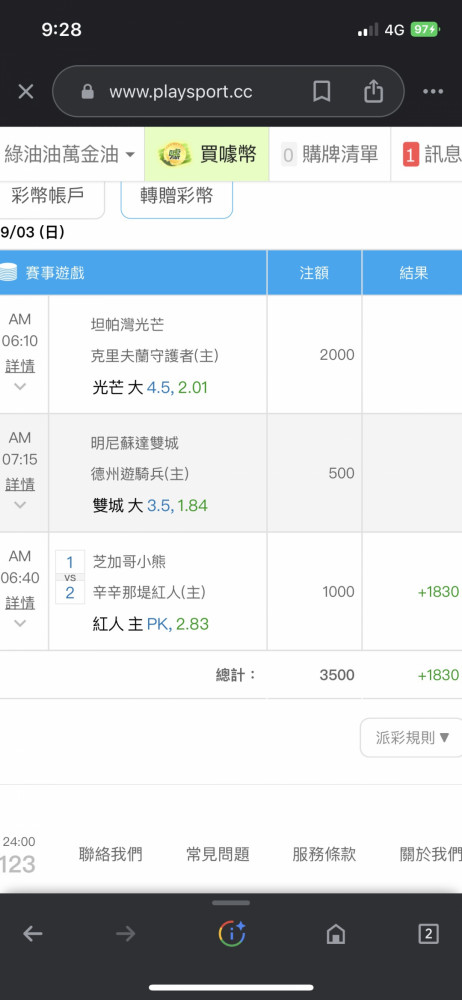Expand 詳情 for the 06:40 紅人 game
This screenshot has height=1000, width=462.
[x=20, y=603]
